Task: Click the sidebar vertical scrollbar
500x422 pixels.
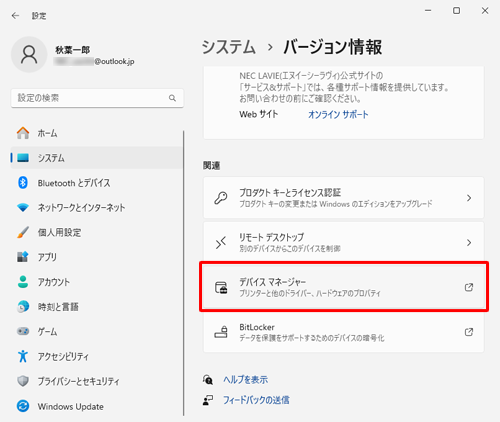Action: pos(183,273)
